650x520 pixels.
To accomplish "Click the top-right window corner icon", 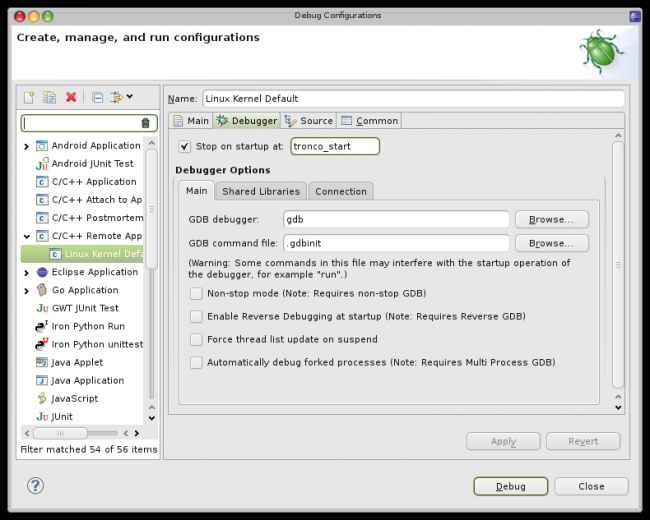I will (635, 16).
